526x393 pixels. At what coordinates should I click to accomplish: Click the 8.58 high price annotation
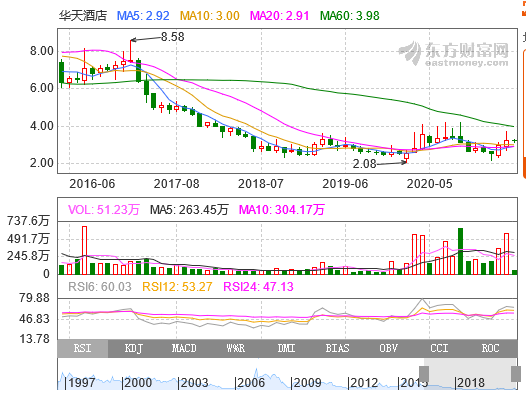(x=173, y=37)
